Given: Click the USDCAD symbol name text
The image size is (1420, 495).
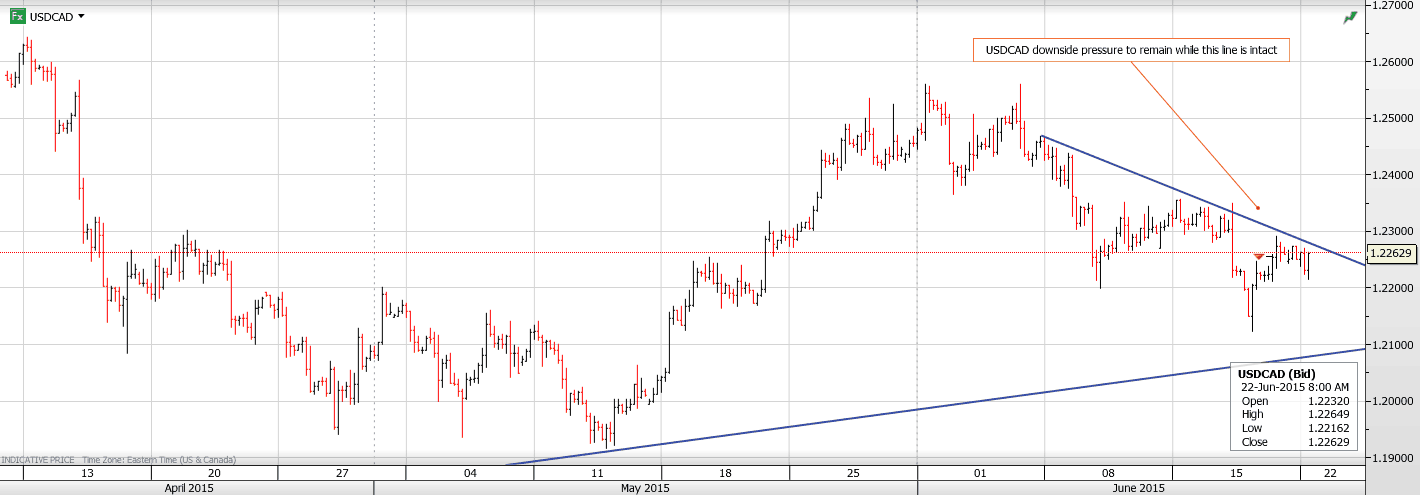Looking at the screenshot, I should pyautogui.click(x=51, y=16).
